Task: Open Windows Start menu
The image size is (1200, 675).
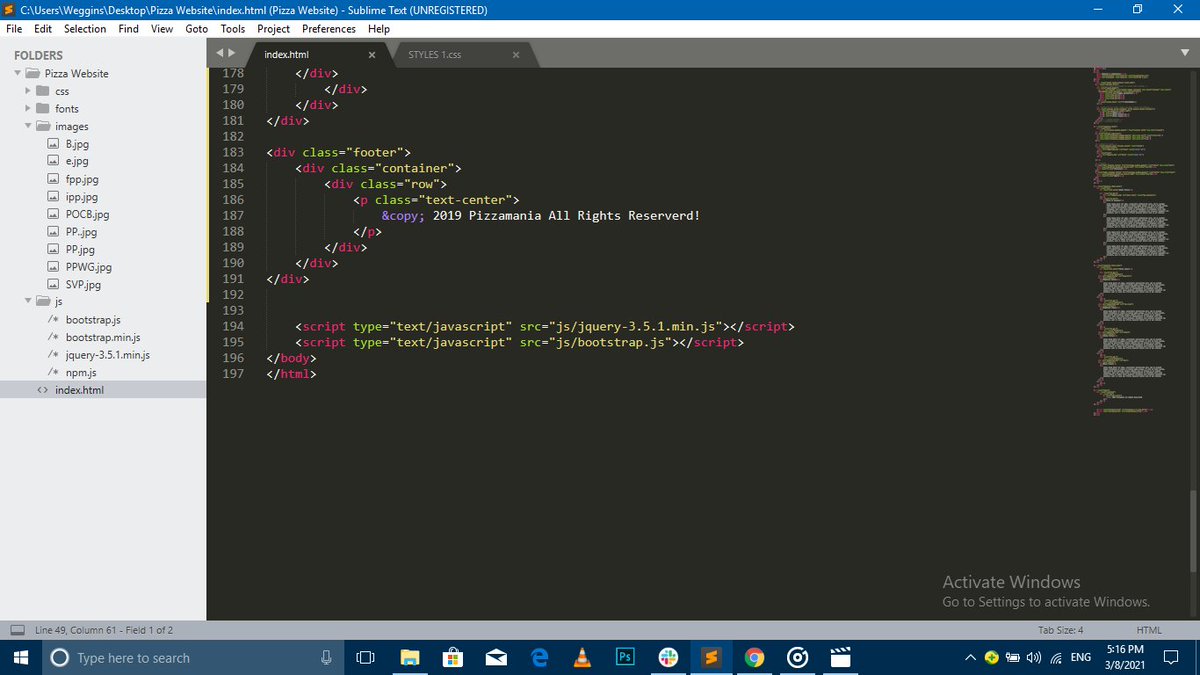Action: (x=20, y=657)
